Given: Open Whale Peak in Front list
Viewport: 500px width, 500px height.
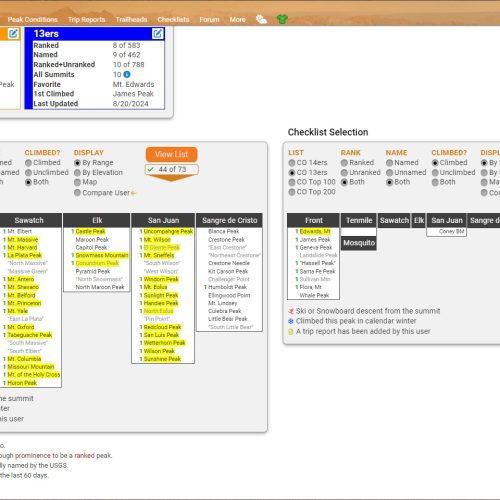Looking at the screenshot, I should 314,295.
